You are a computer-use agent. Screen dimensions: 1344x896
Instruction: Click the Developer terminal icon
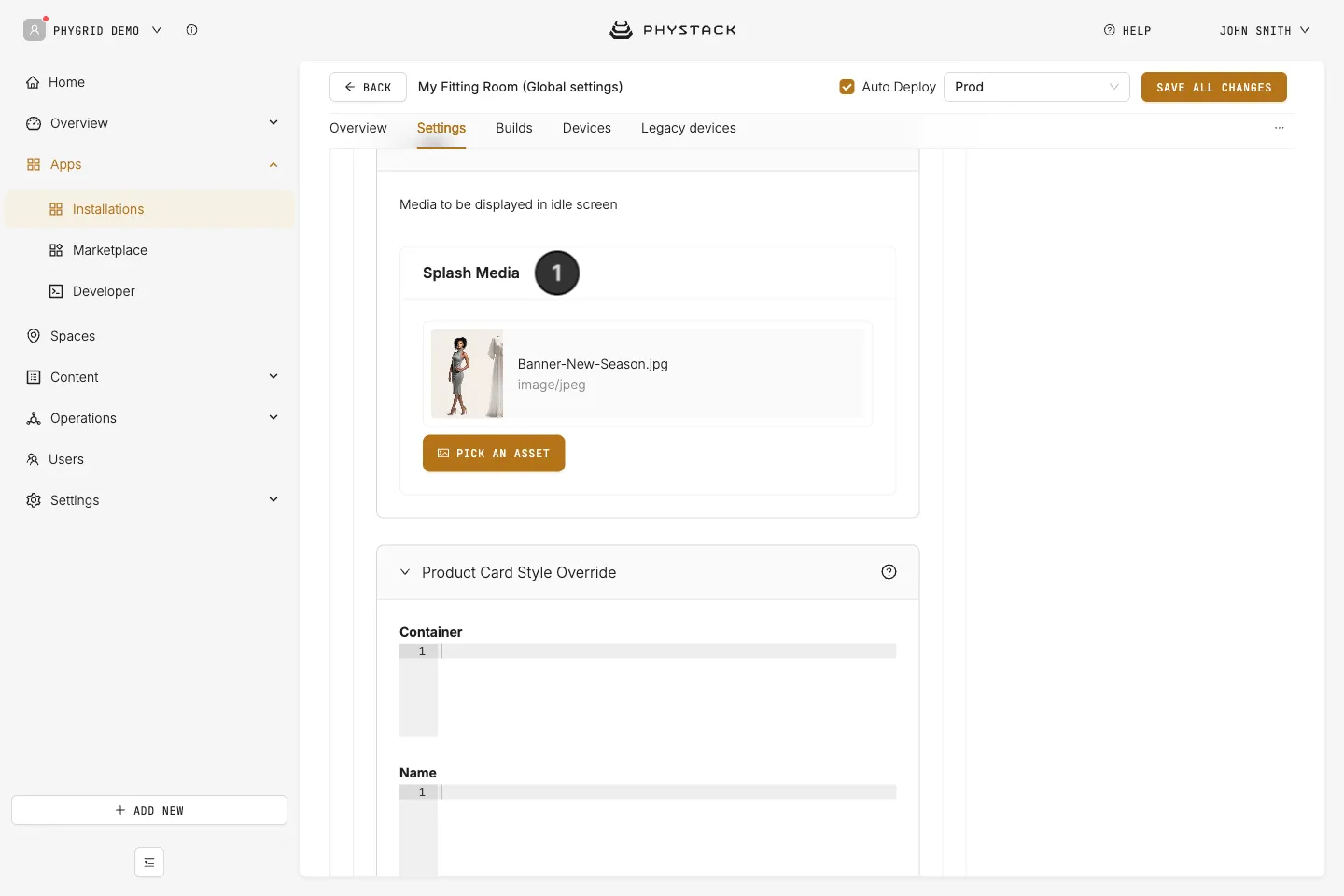pos(56,291)
